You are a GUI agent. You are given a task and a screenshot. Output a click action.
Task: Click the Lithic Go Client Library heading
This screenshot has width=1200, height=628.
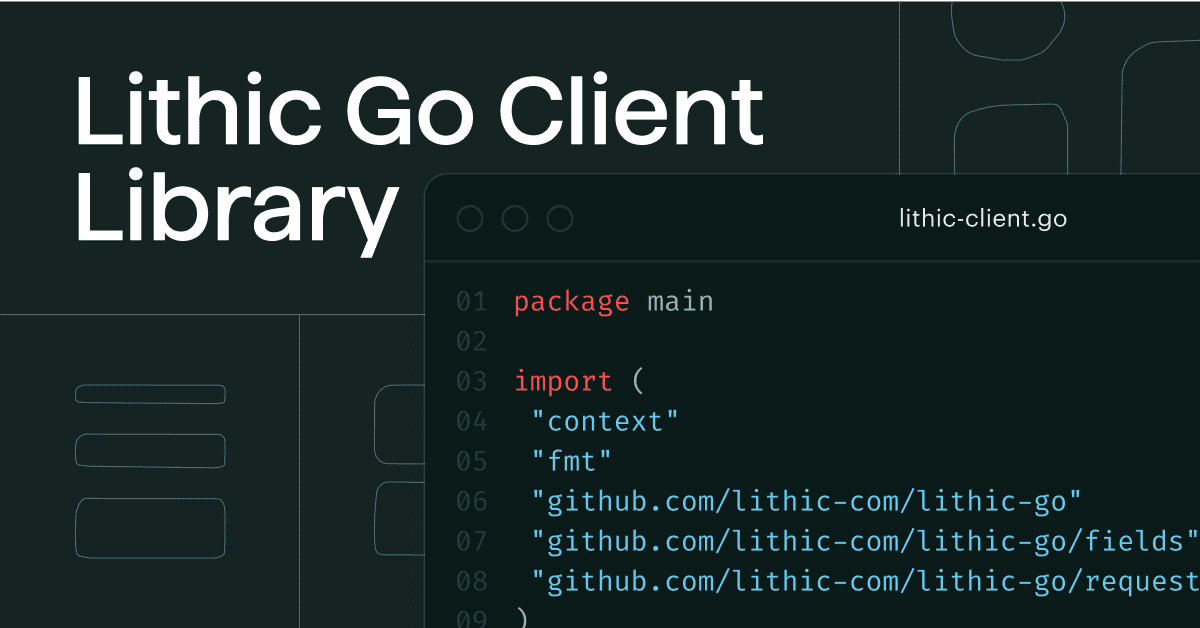click(420, 155)
